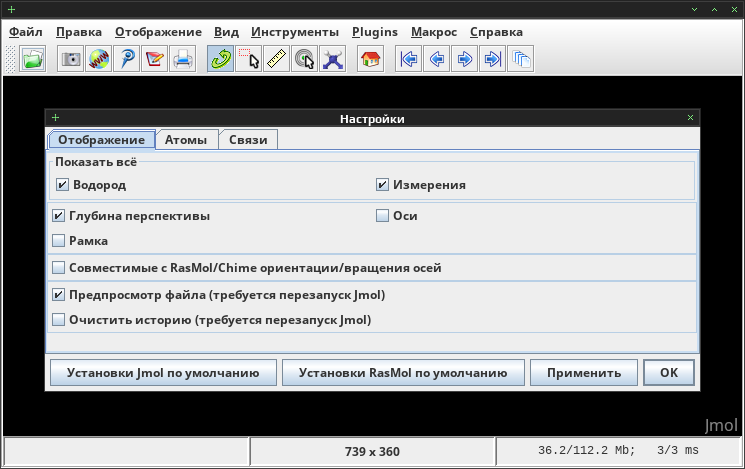745x469 pixels.
Task: Enable the Рамка checkbox
Action: [58, 240]
